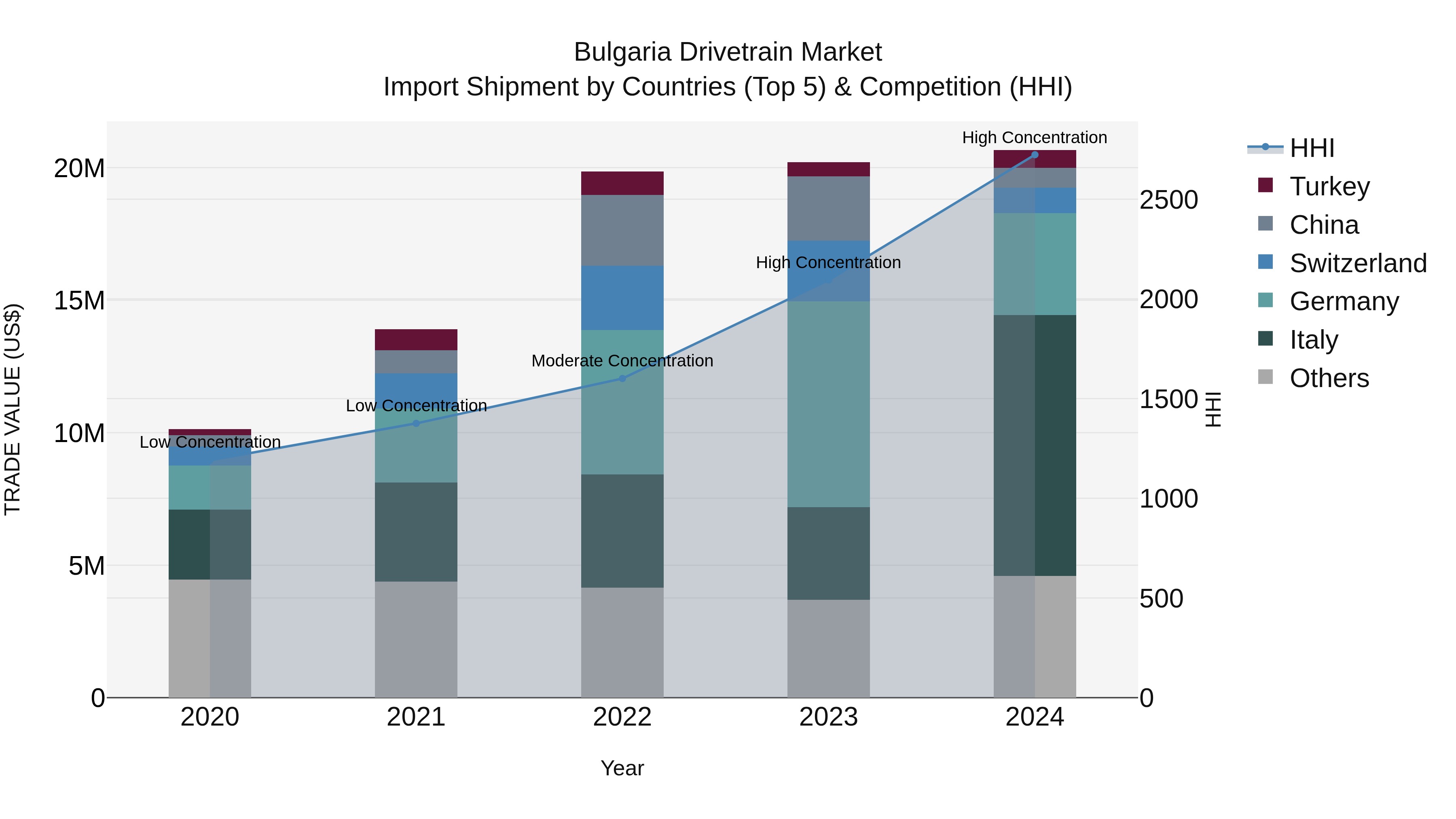Click the 2021 Turkey bar segment
Viewport: 1456px width, 819px height.
click(416, 340)
